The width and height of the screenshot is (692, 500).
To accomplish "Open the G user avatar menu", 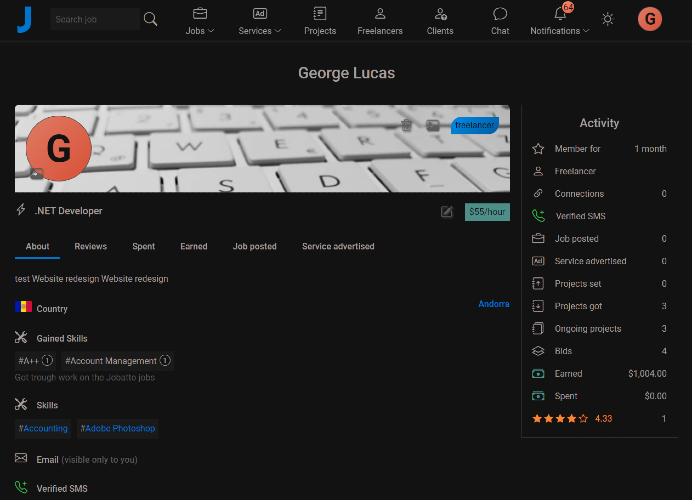I will (650, 19).
